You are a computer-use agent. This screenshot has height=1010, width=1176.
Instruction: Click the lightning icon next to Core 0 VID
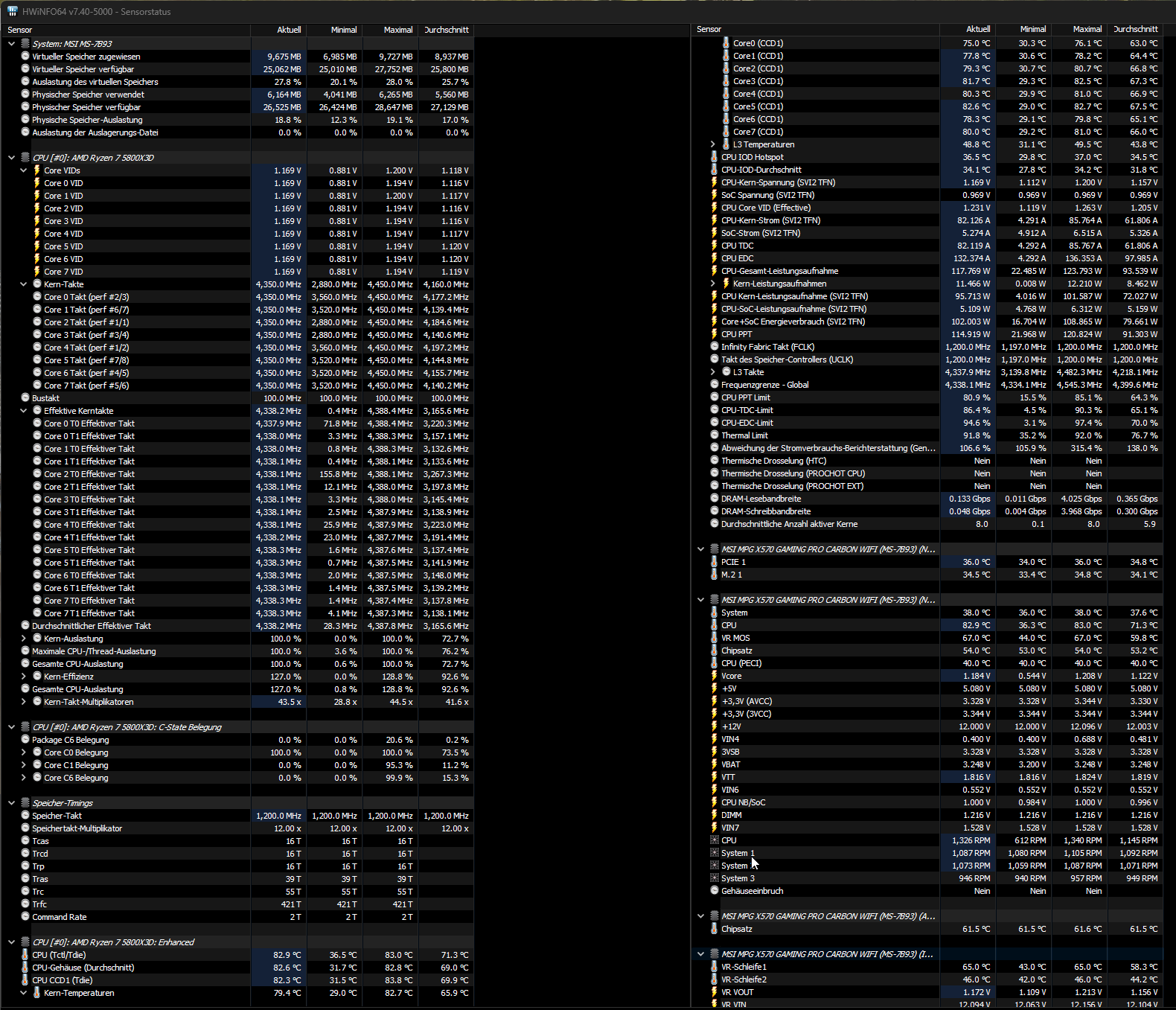(x=37, y=183)
